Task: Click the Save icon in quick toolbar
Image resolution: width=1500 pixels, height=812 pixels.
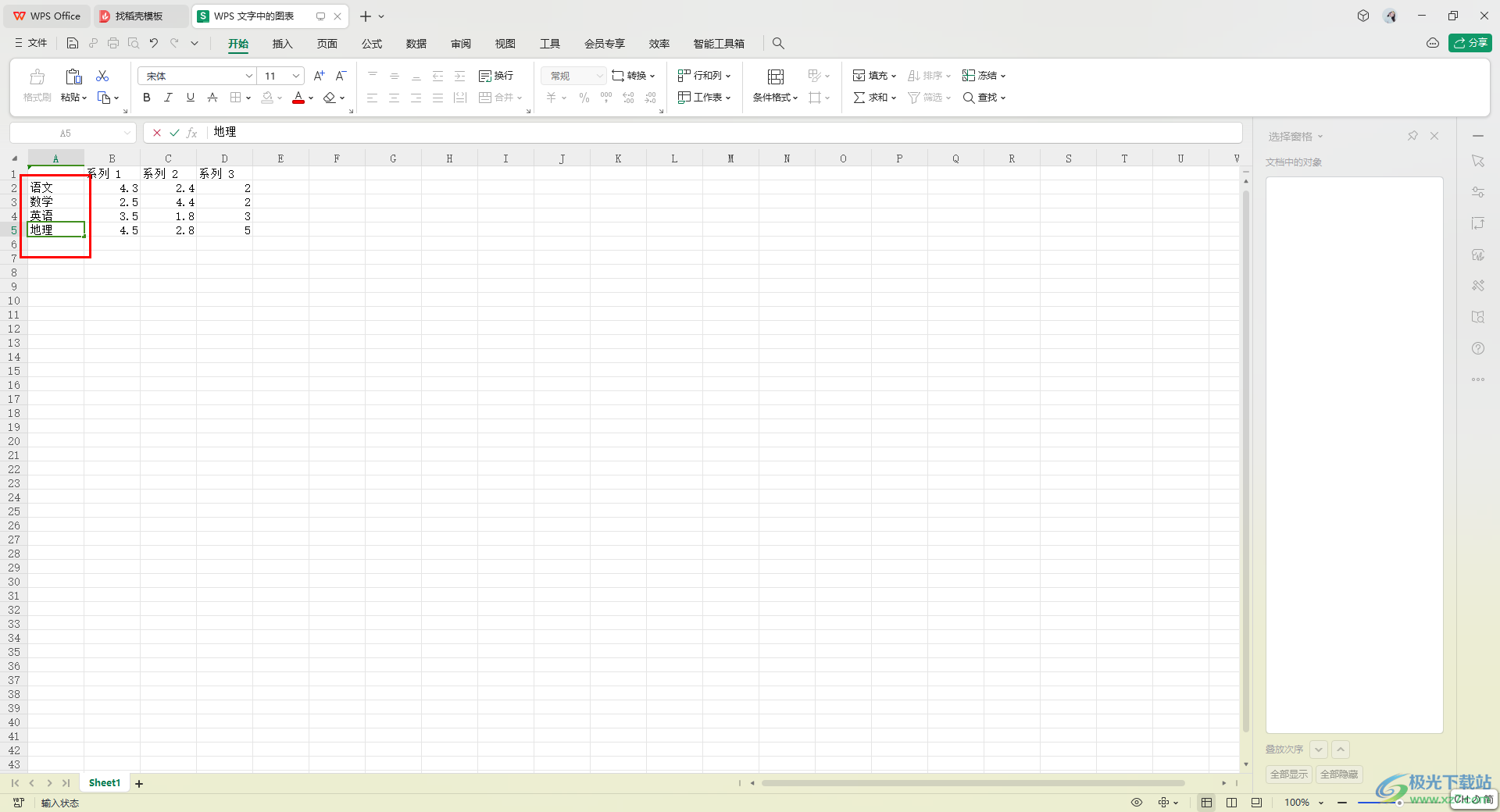Action: 73,44
